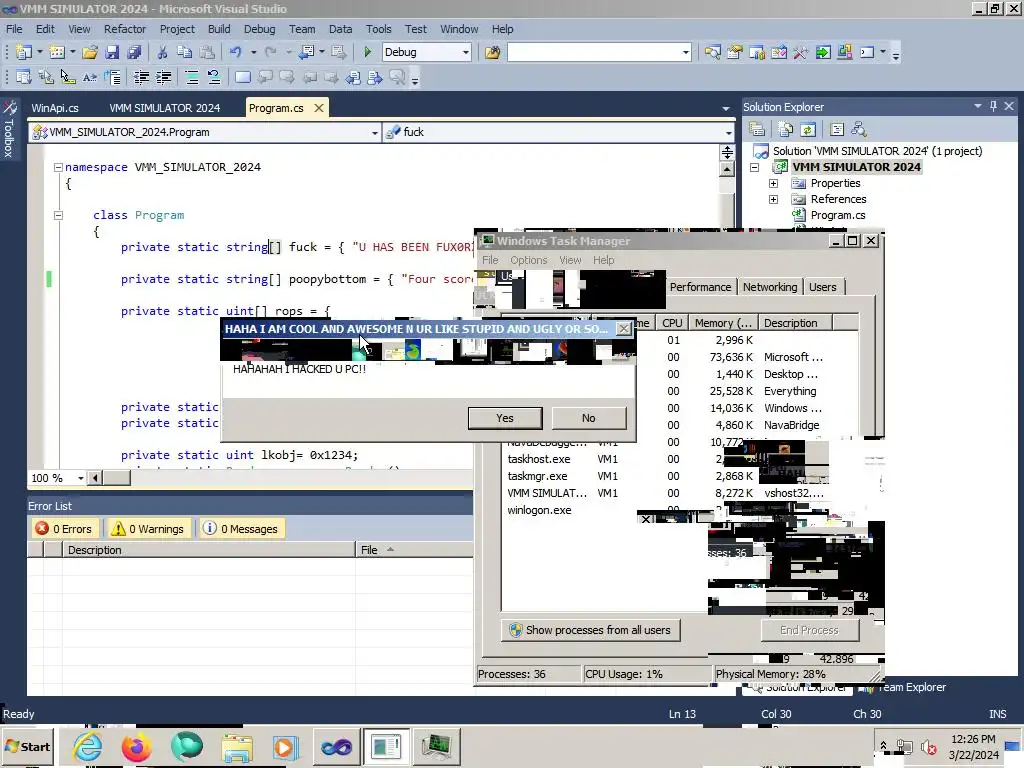Click View Class Diagram icon in Solution Explorer
The width and height of the screenshot is (1024, 768).
(x=859, y=129)
